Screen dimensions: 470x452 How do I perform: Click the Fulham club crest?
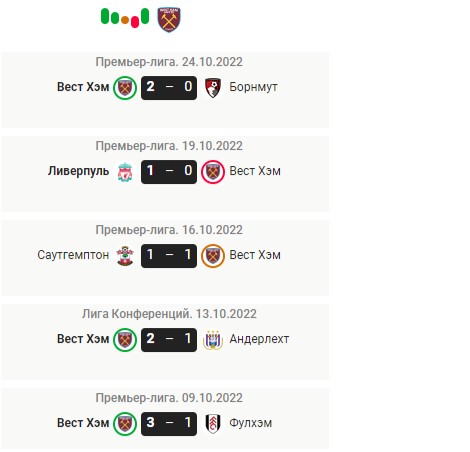click(x=213, y=424)
